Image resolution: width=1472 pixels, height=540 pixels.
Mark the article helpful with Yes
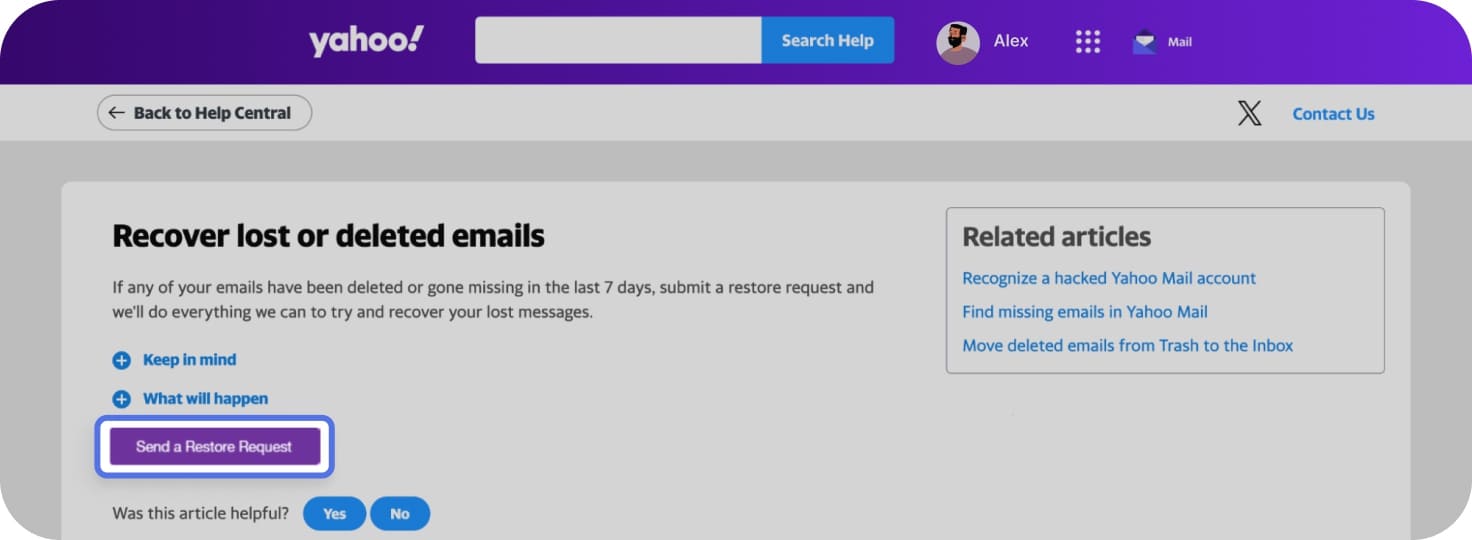pos(334,514)
